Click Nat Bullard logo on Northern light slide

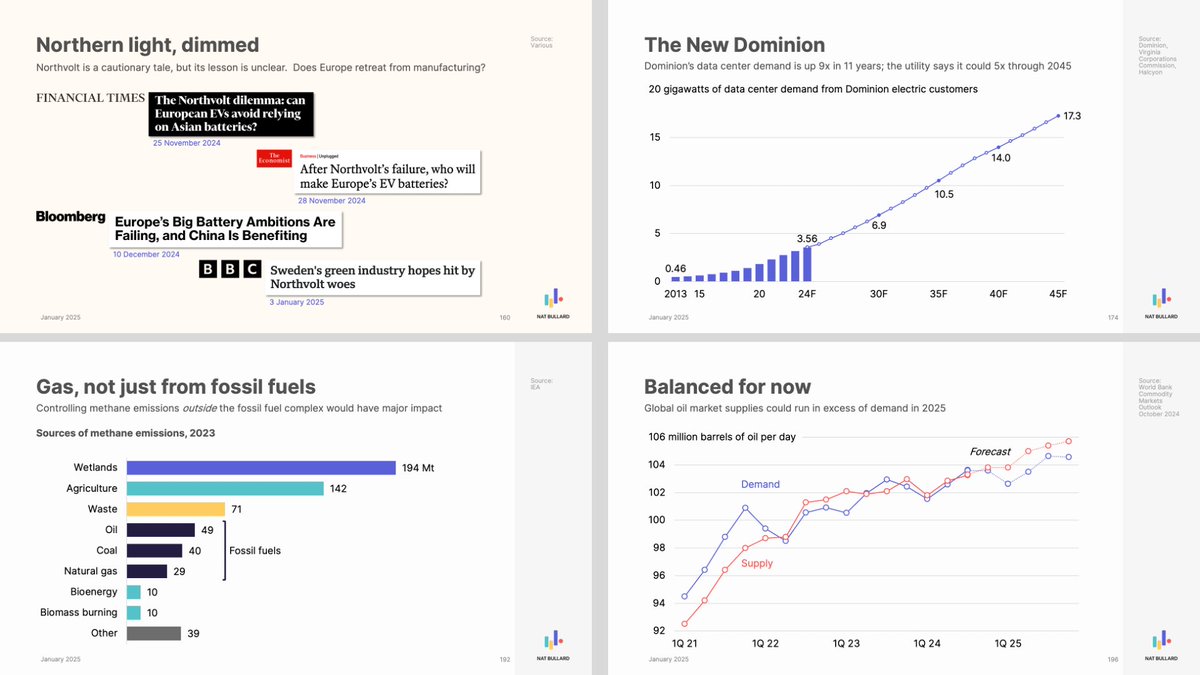point(553,303)
